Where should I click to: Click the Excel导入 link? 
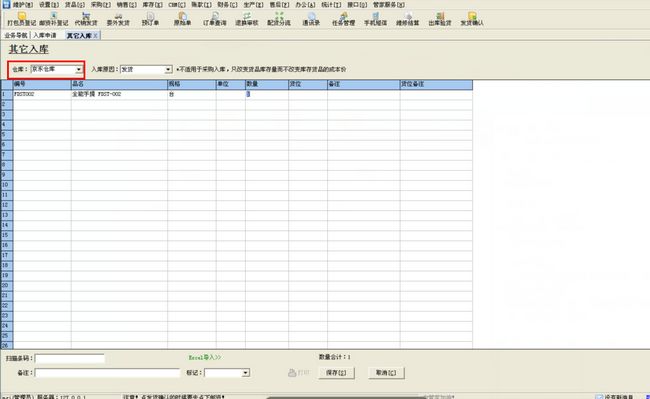[205, 357]
